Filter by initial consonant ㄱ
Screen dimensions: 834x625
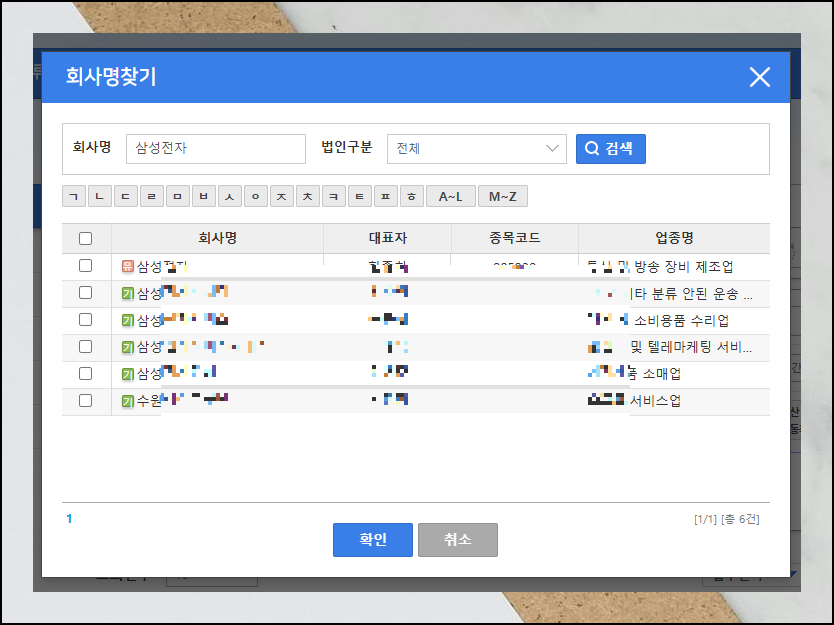[x=74, y=196]
